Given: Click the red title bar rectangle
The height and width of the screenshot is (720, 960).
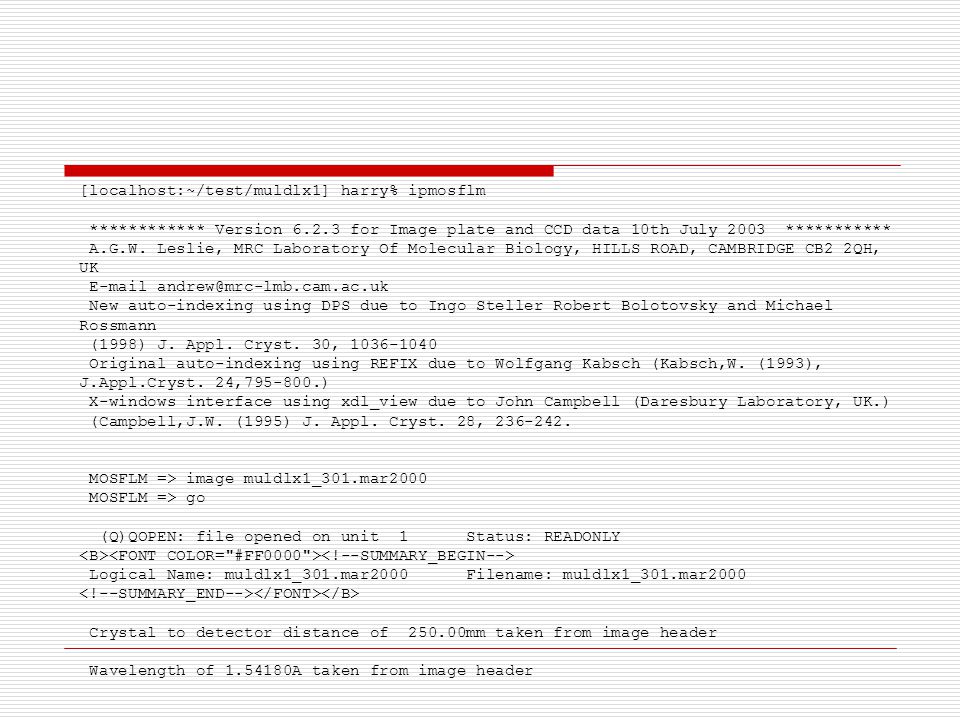Looking at the screenshot, I should click(x=309, y=171).
